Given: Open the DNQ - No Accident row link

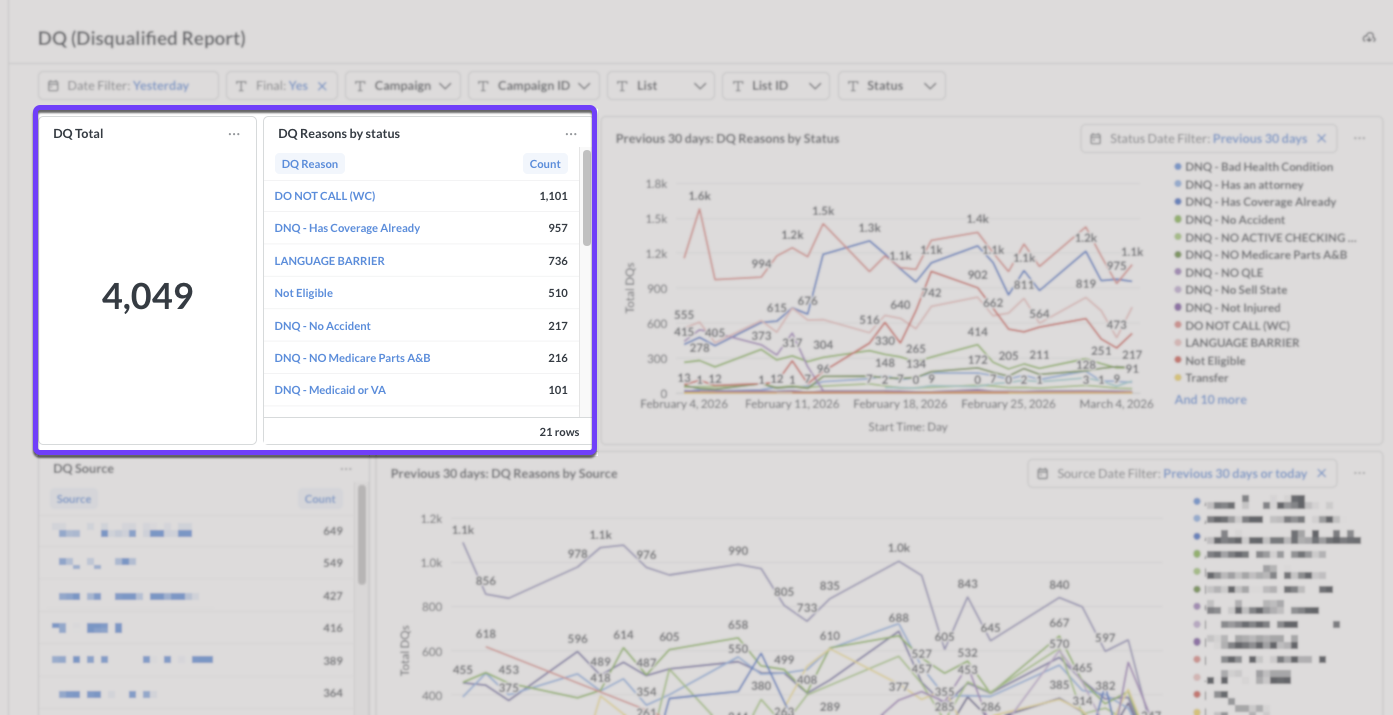Looking at the screenshot, I should click(322, 326).
